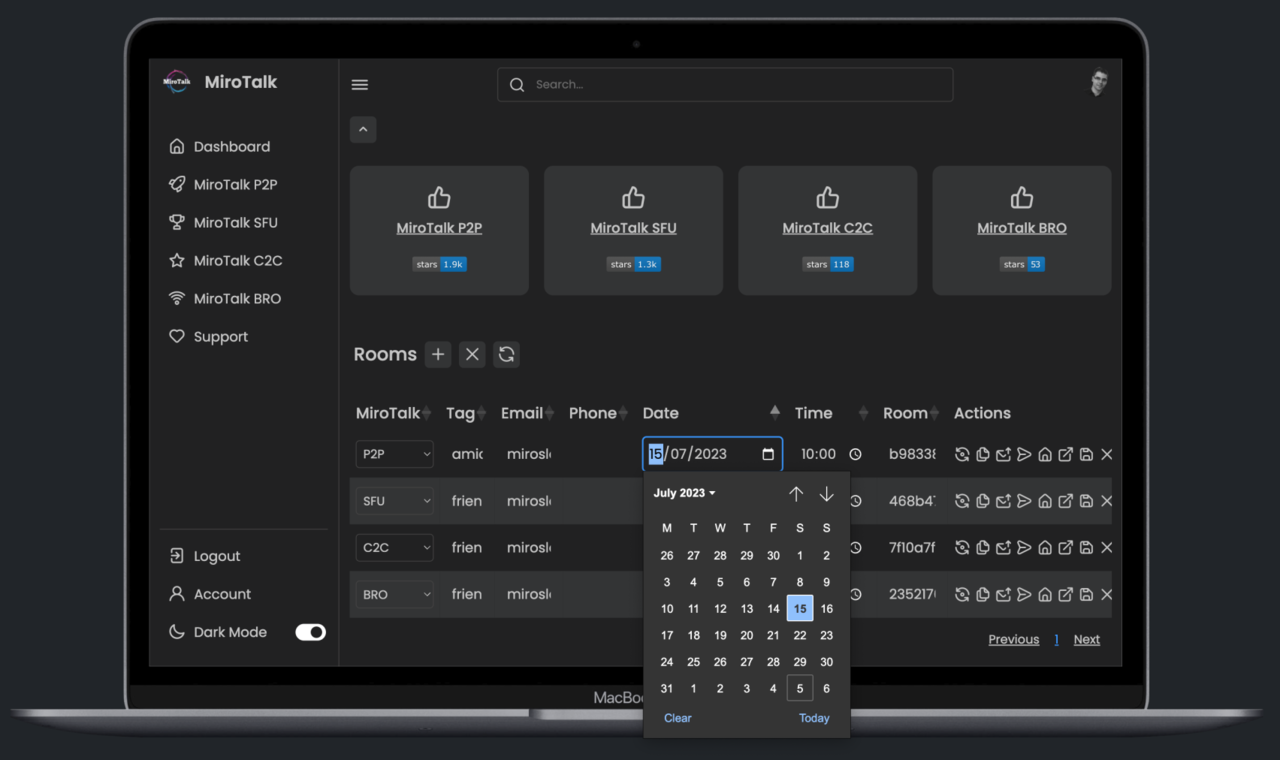The image size is (1280, 760).
Task: Click the 15/07/2023 date field in the P2P row
Action: tap(712, 454)
